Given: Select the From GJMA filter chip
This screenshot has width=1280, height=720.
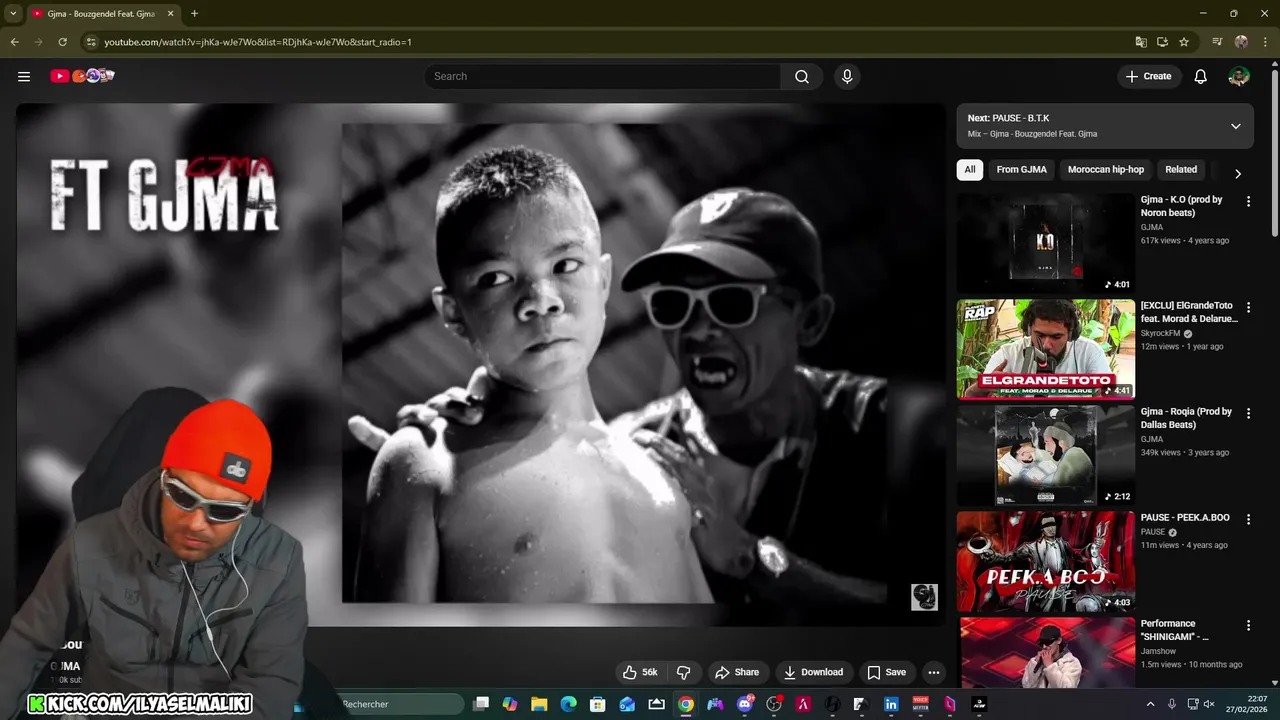Looking at the screenshot, I should [x=1021, y=170].
